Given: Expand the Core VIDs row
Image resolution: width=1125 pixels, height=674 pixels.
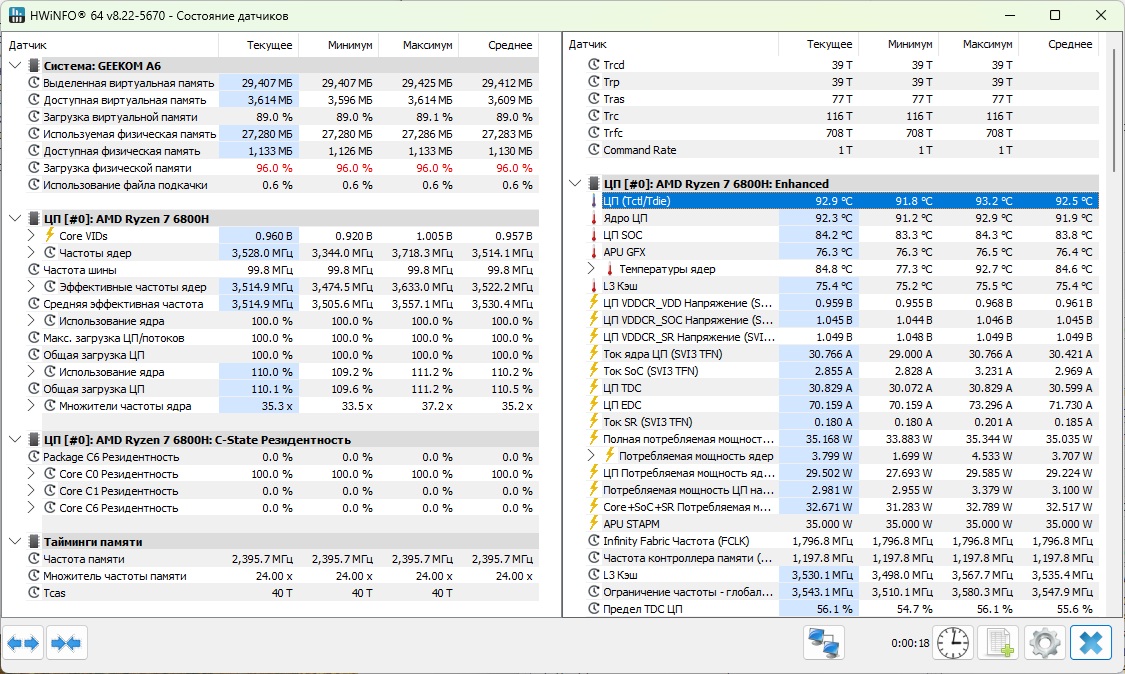Looking at the screenshot, I should 31,236.
